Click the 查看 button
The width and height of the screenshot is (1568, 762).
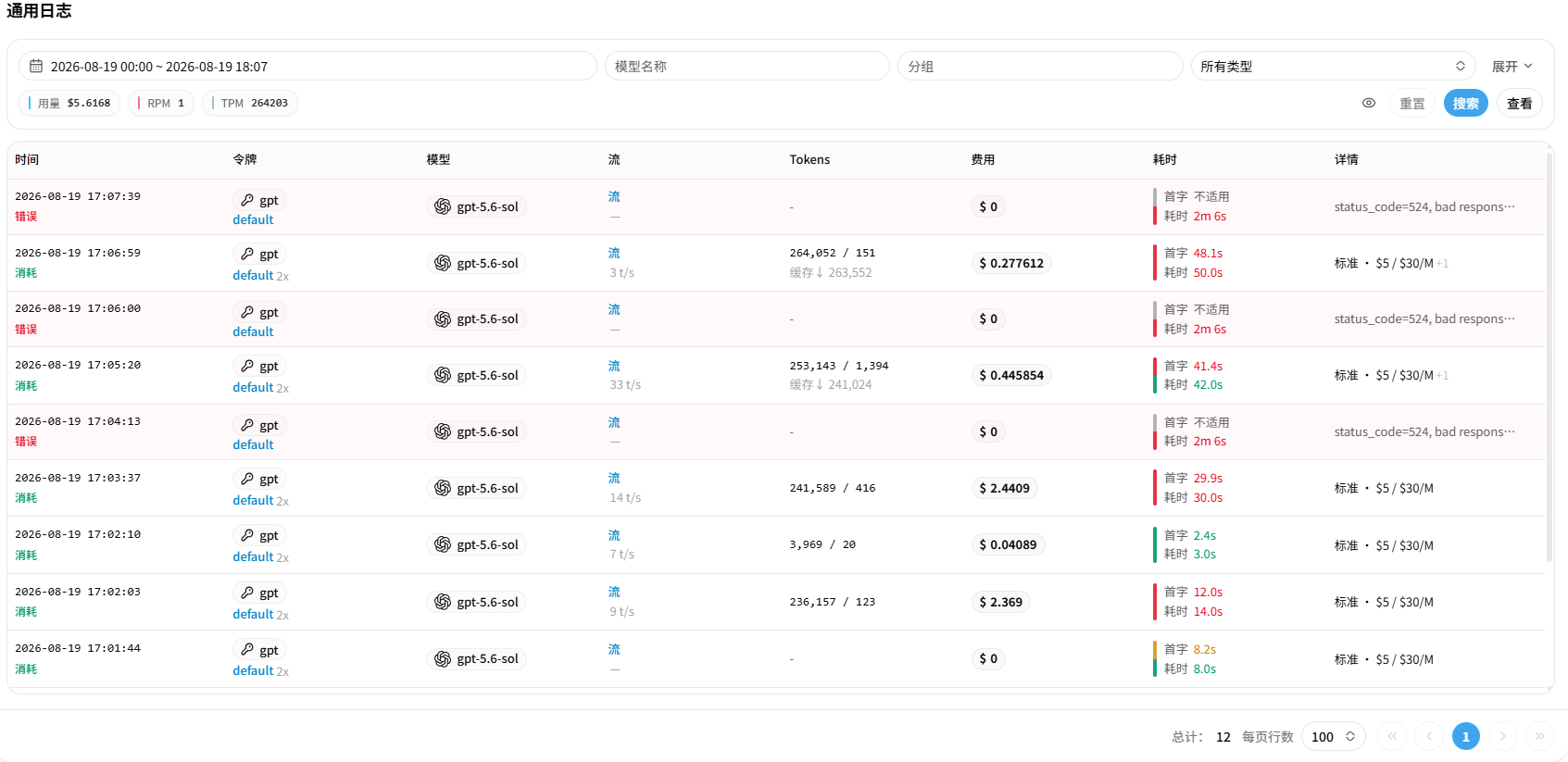pyautogui.click(x=1520, y=103)
